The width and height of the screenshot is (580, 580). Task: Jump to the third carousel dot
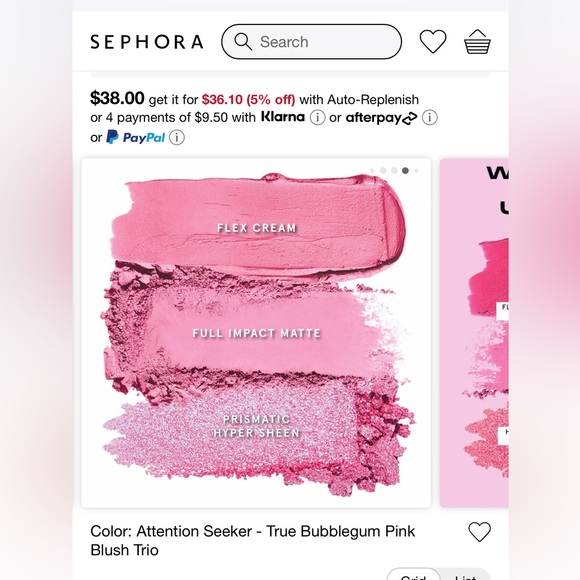[394, 171]
